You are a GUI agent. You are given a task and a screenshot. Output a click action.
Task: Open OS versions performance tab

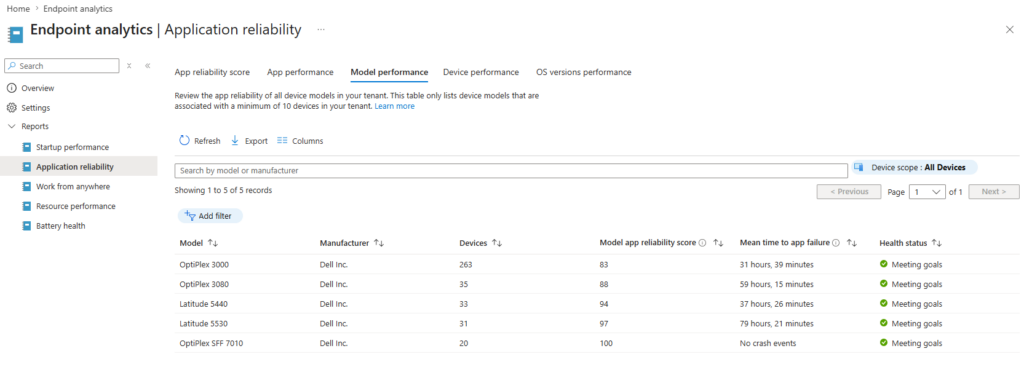click(x=584, y=72)
